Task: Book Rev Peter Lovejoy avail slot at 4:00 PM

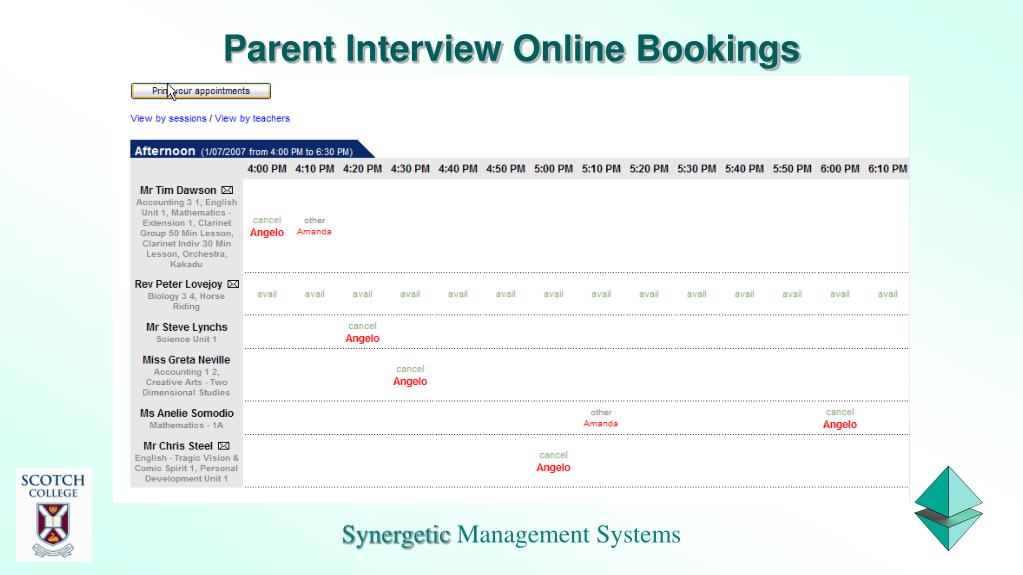Action: click(x=267, y=294)
